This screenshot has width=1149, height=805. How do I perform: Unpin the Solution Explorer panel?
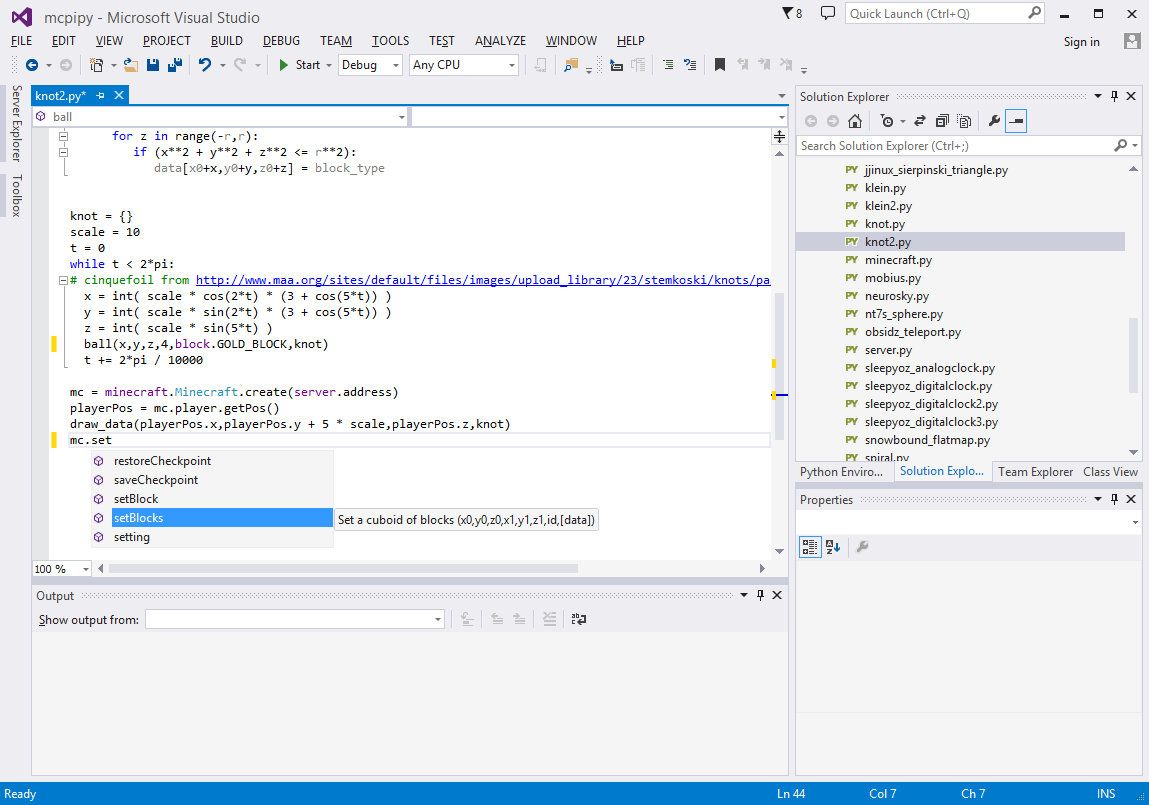(1113, 96)
